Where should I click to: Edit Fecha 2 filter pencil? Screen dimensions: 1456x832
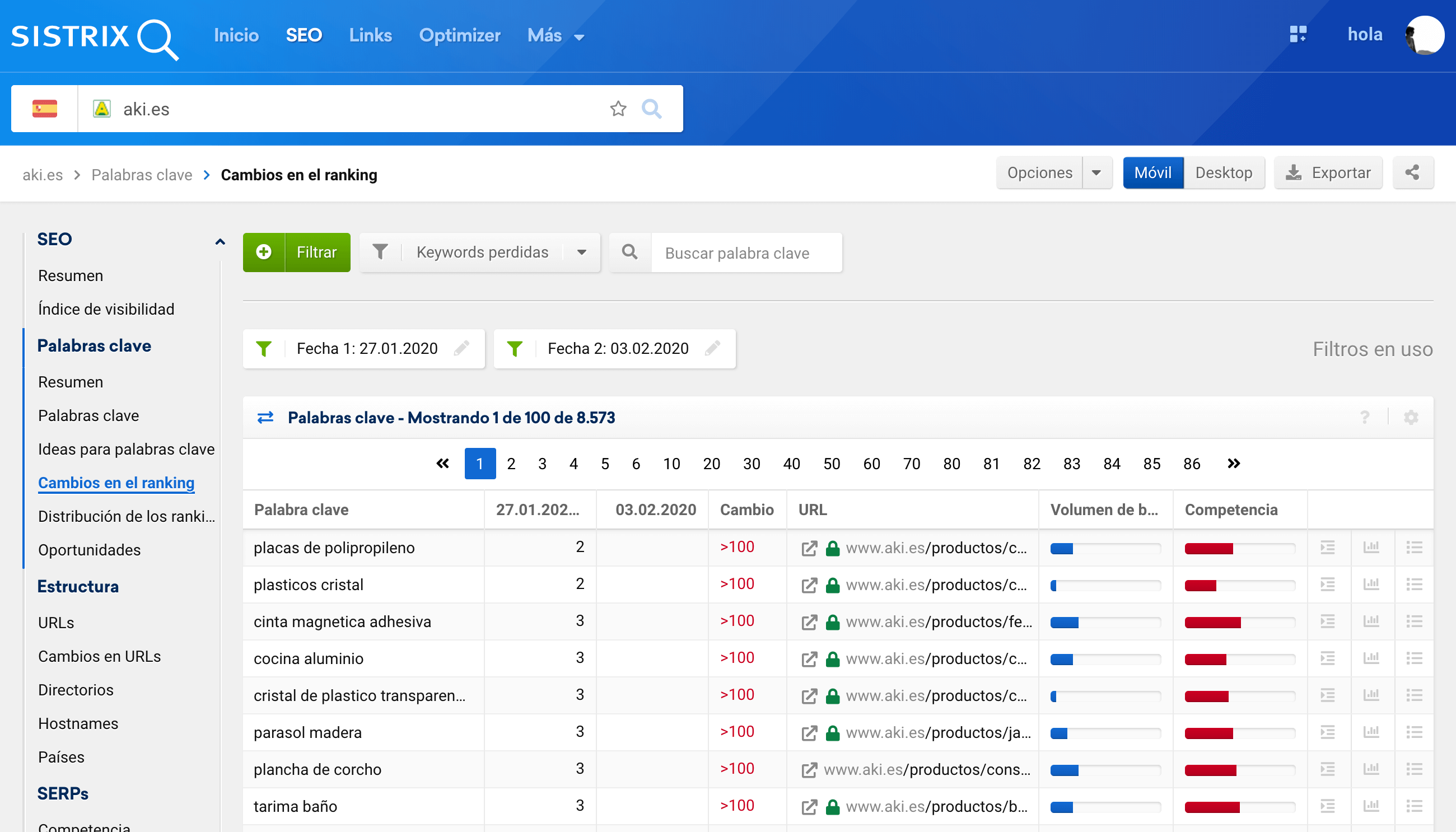click(x=712, y=348)
